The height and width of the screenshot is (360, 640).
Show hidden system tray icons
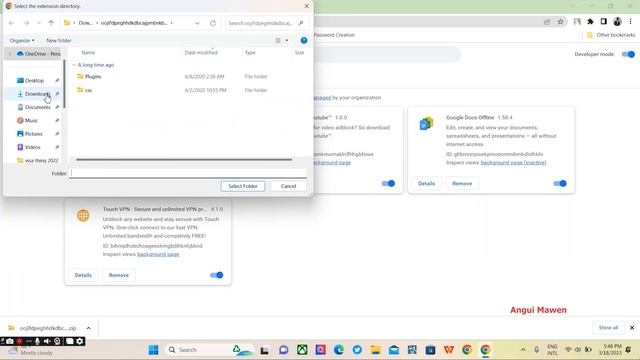click(523, 350)
